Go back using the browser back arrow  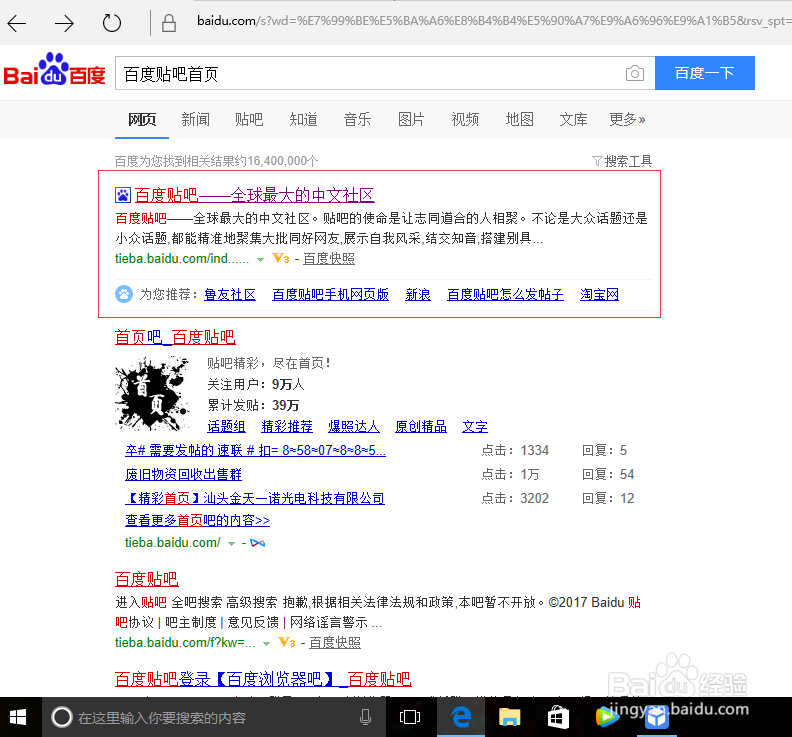[17, 23]
